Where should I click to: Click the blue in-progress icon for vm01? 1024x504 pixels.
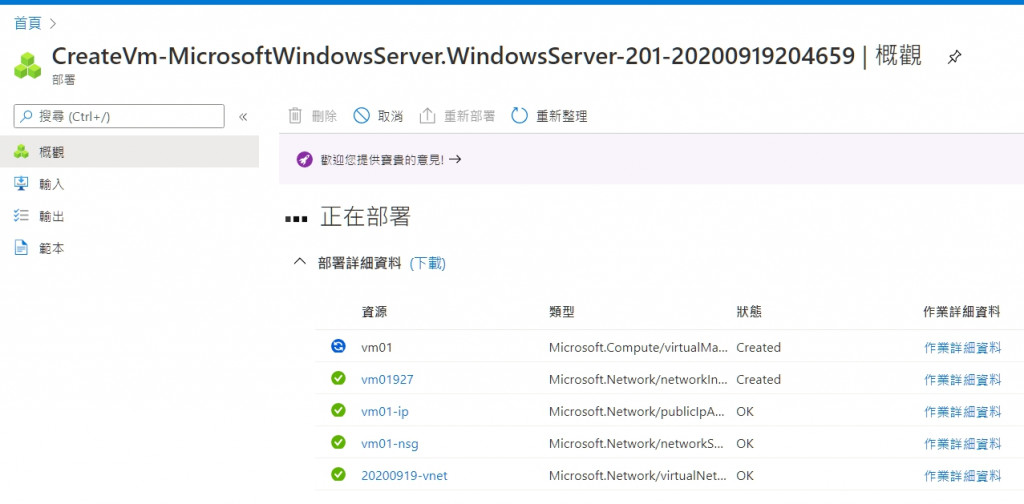pyautogui.click(x=338, y=346)
